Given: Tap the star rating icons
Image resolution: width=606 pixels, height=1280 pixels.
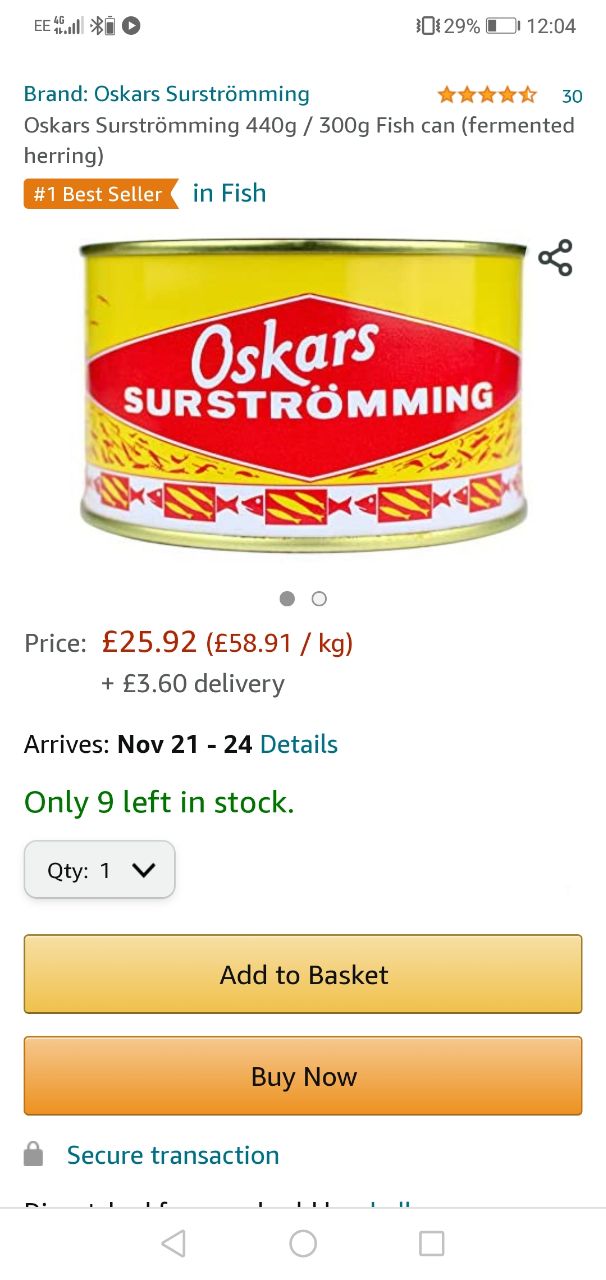Looking at the screenshot, I should [x=487, y=96].
